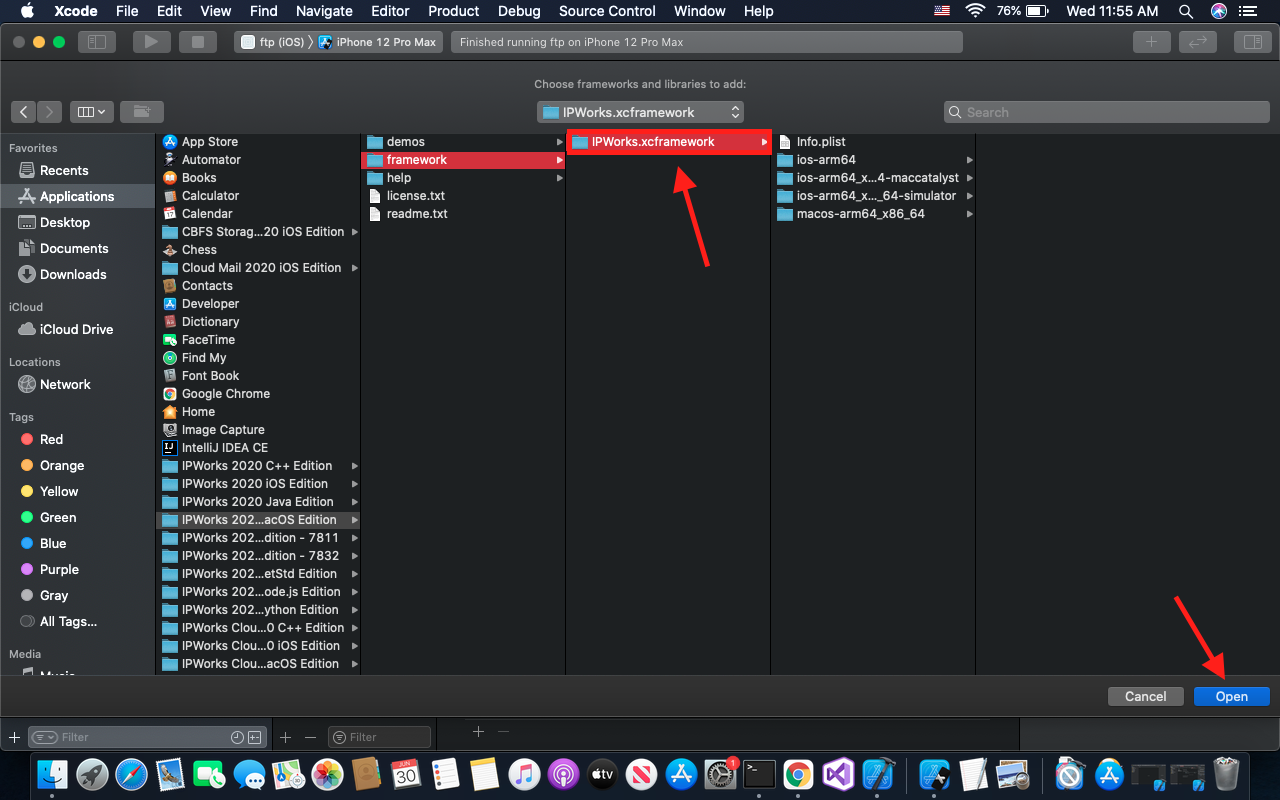
Task: Expand the macos-arm64_x86_64 folder arrow
Action: click(969, 214)
